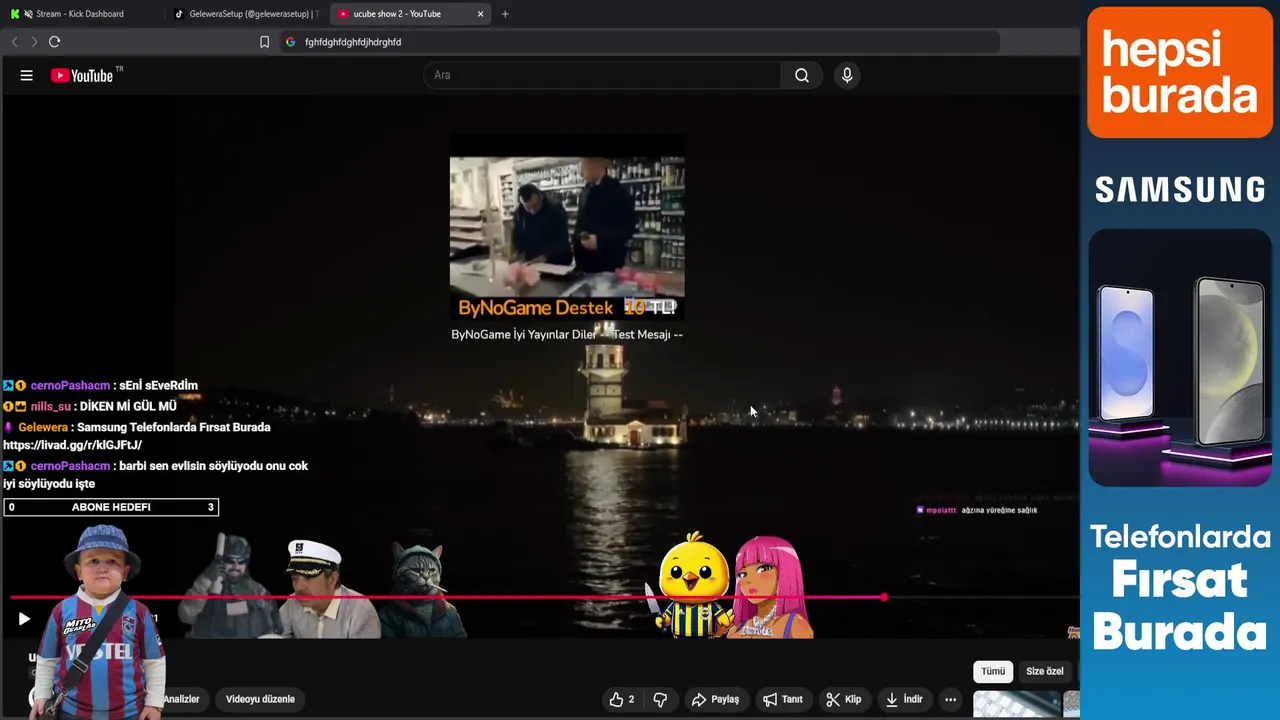
Task: Click the chick mascot with Fenerbahçe jersey
Action: (x=693, y=585)
